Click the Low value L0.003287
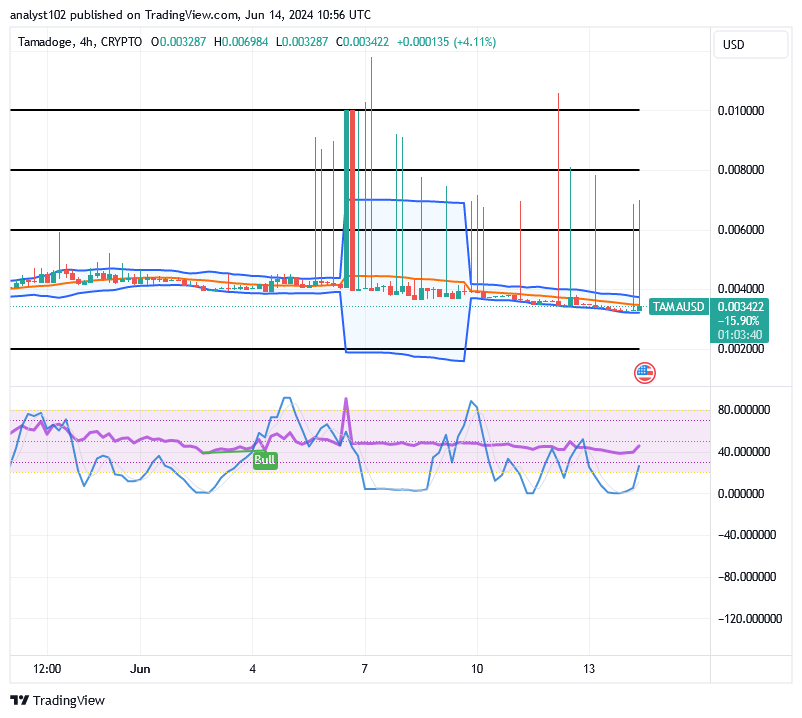The height and width of the screenshot is (718, 802). (302, 42)
